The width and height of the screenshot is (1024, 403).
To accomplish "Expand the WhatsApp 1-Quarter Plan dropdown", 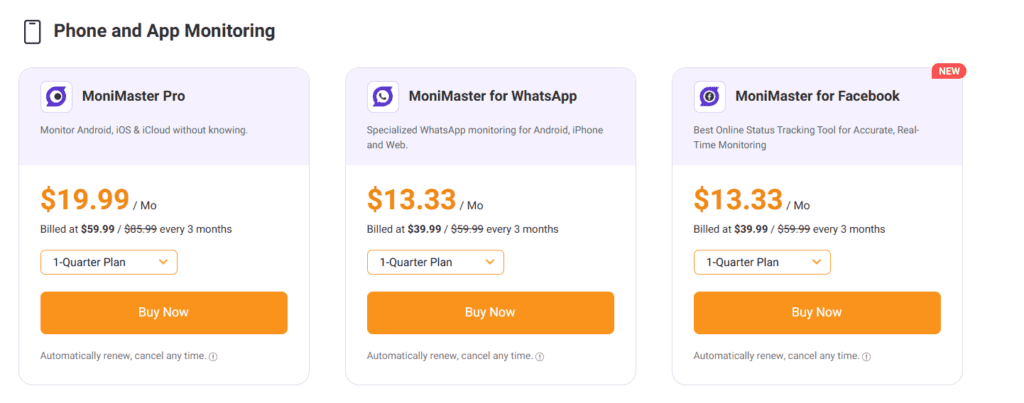I will click(x=435, y=262).
